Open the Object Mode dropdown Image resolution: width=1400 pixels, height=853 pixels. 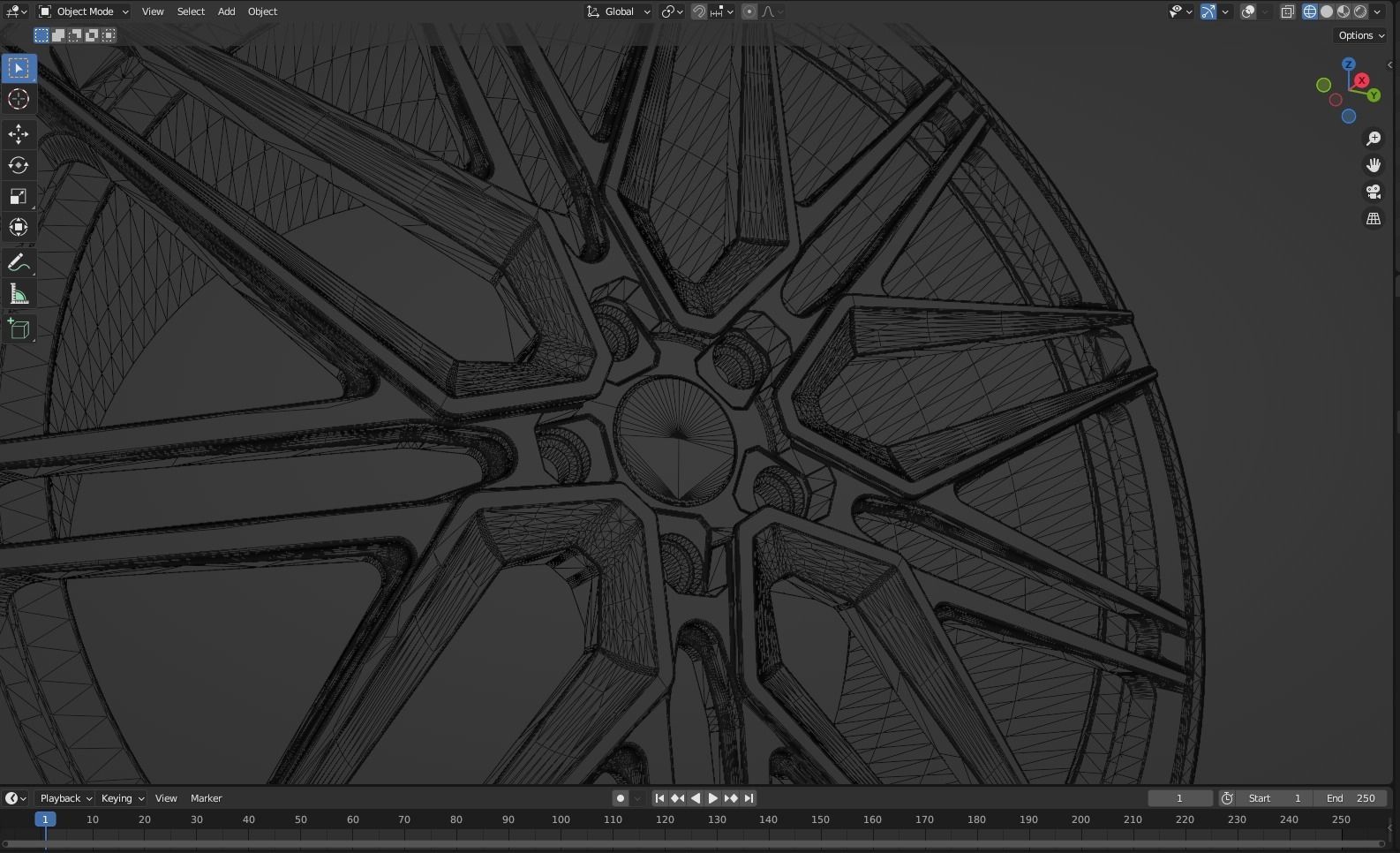pyautogui.click(x=84, y=11)
